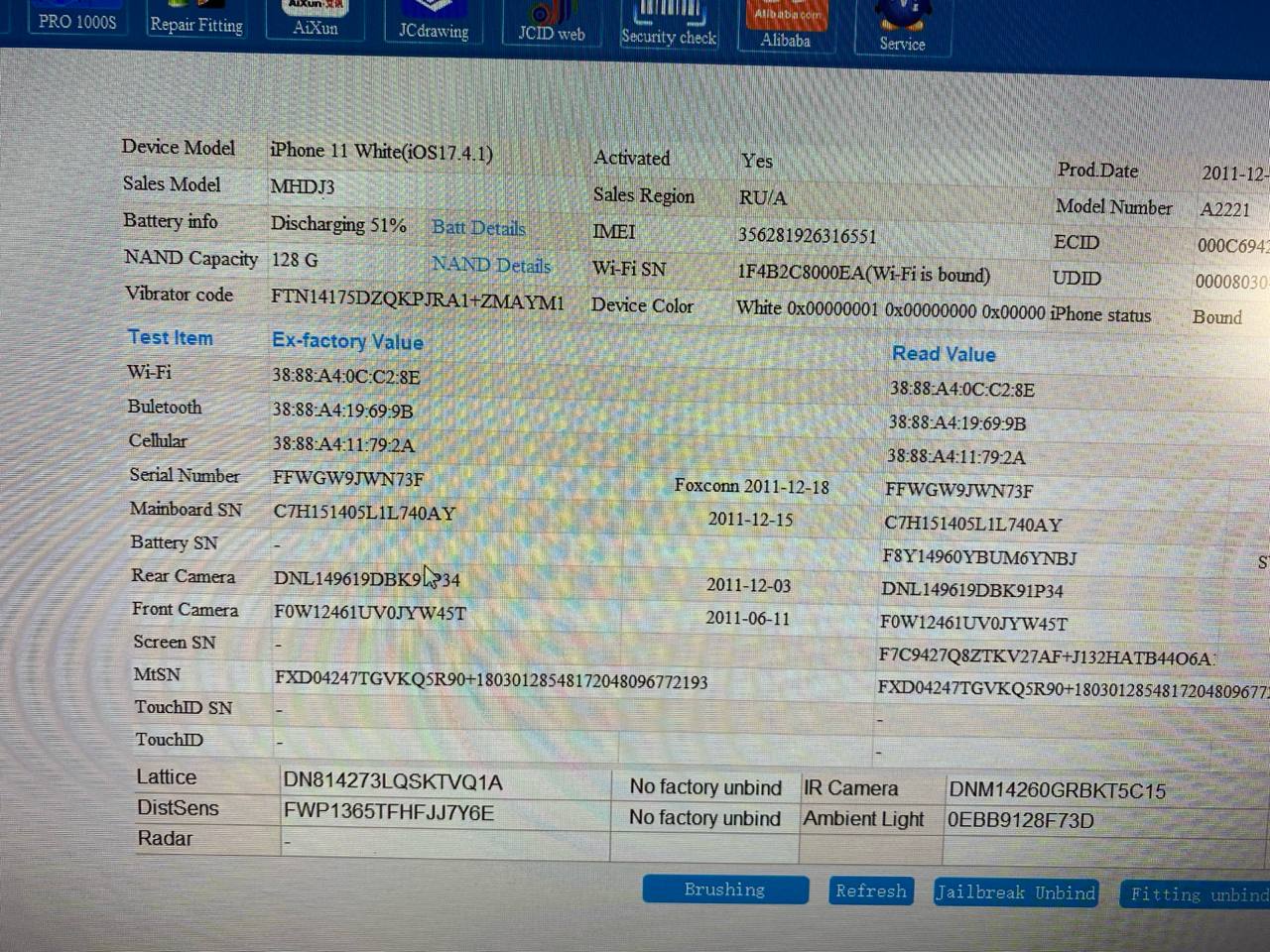Select the Ex-factory Value column header
The image size is (1270, 952).
[347, 341]
